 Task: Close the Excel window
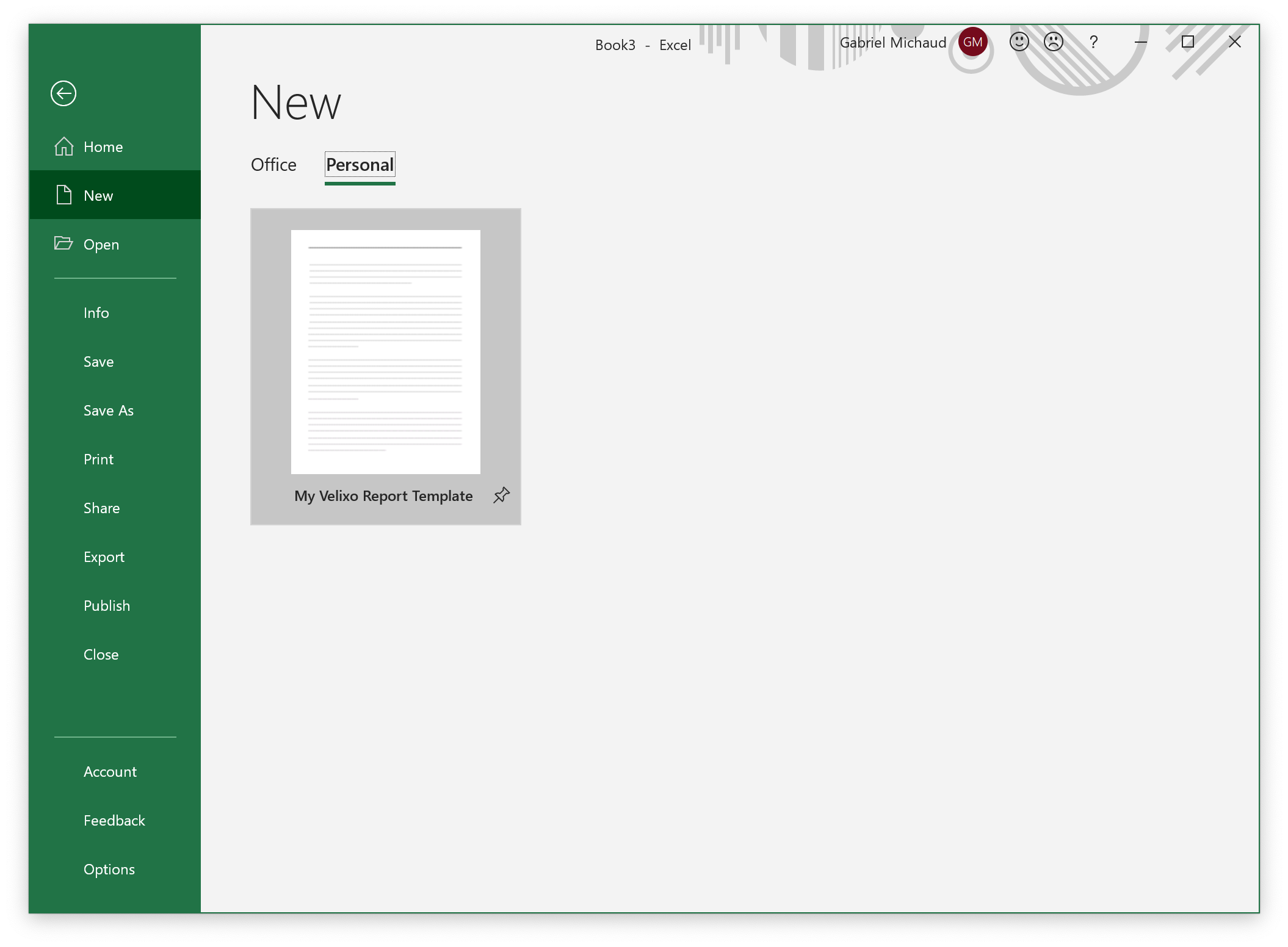[1234, 41]
